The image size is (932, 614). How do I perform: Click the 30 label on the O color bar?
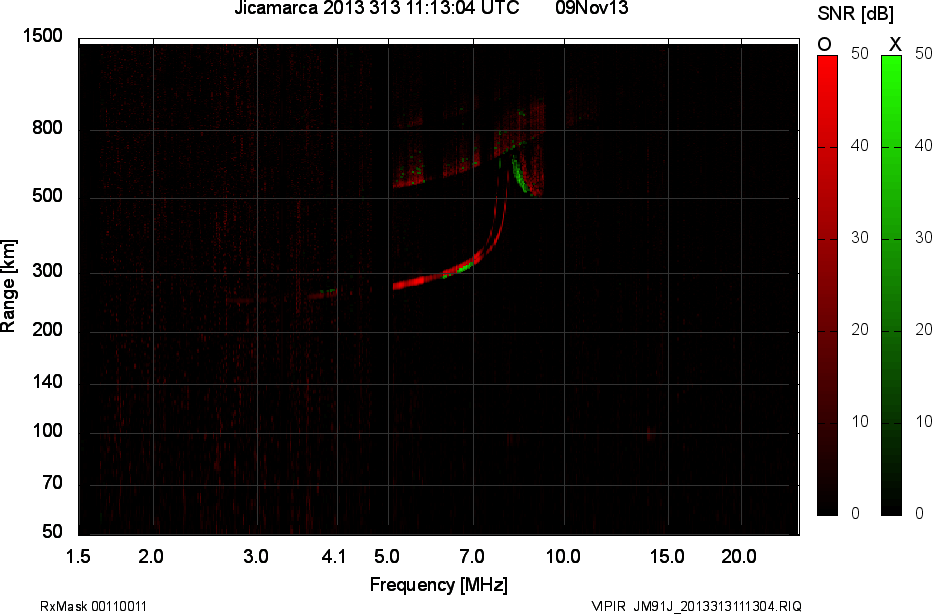[x=859, y=238]
